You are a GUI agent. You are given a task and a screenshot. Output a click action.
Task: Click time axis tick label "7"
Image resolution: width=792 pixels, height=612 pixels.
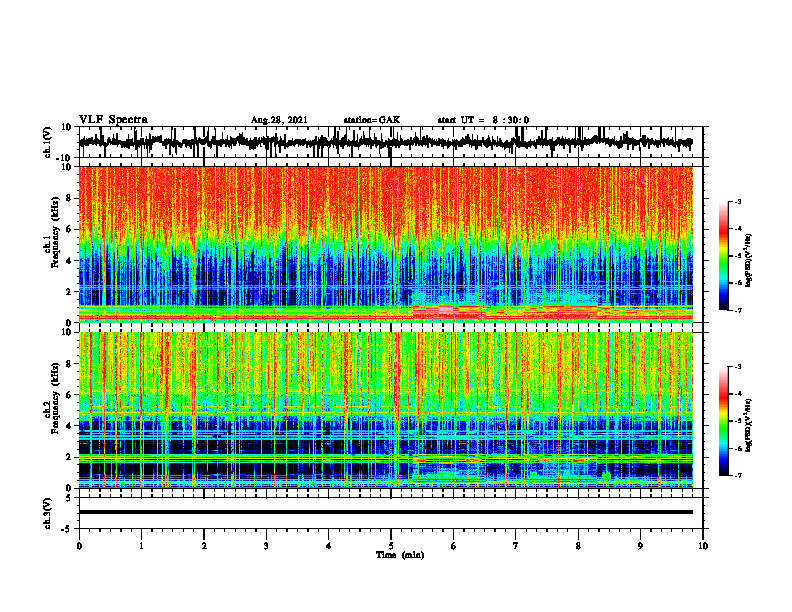516,546
